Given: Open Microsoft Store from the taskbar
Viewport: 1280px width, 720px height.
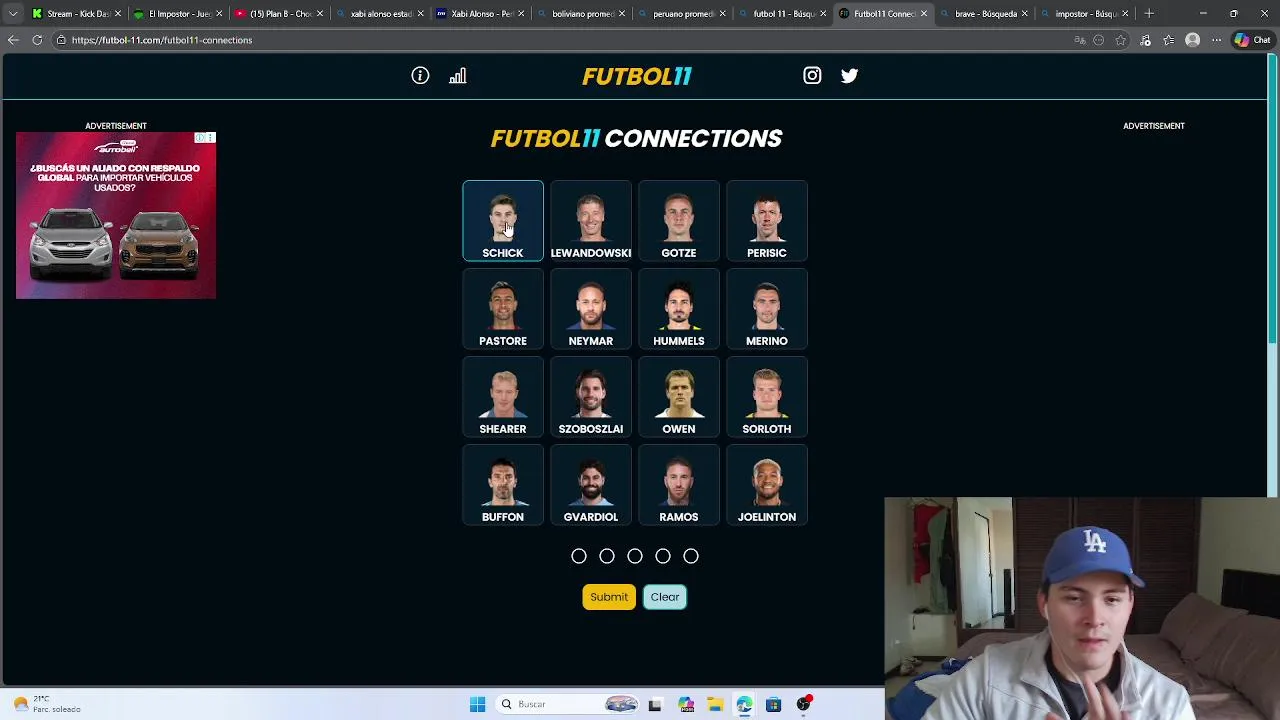Looking at the screenshot, I should [773, 704].
